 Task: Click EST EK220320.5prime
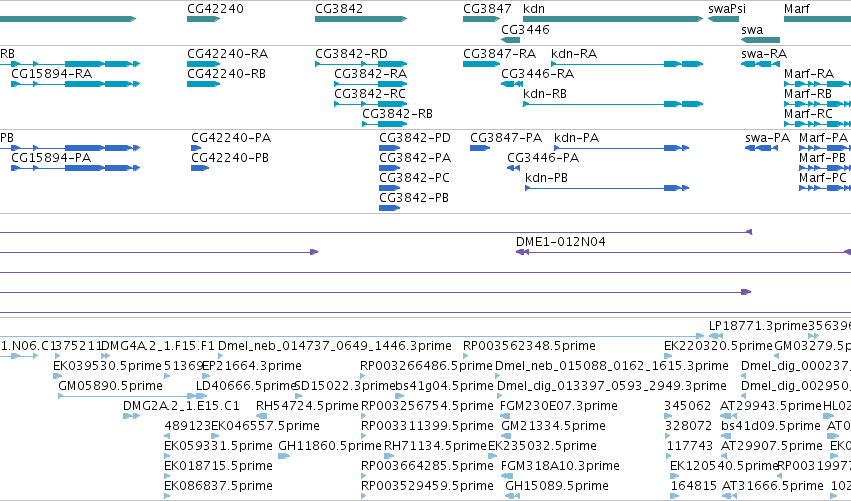(718, 346)
